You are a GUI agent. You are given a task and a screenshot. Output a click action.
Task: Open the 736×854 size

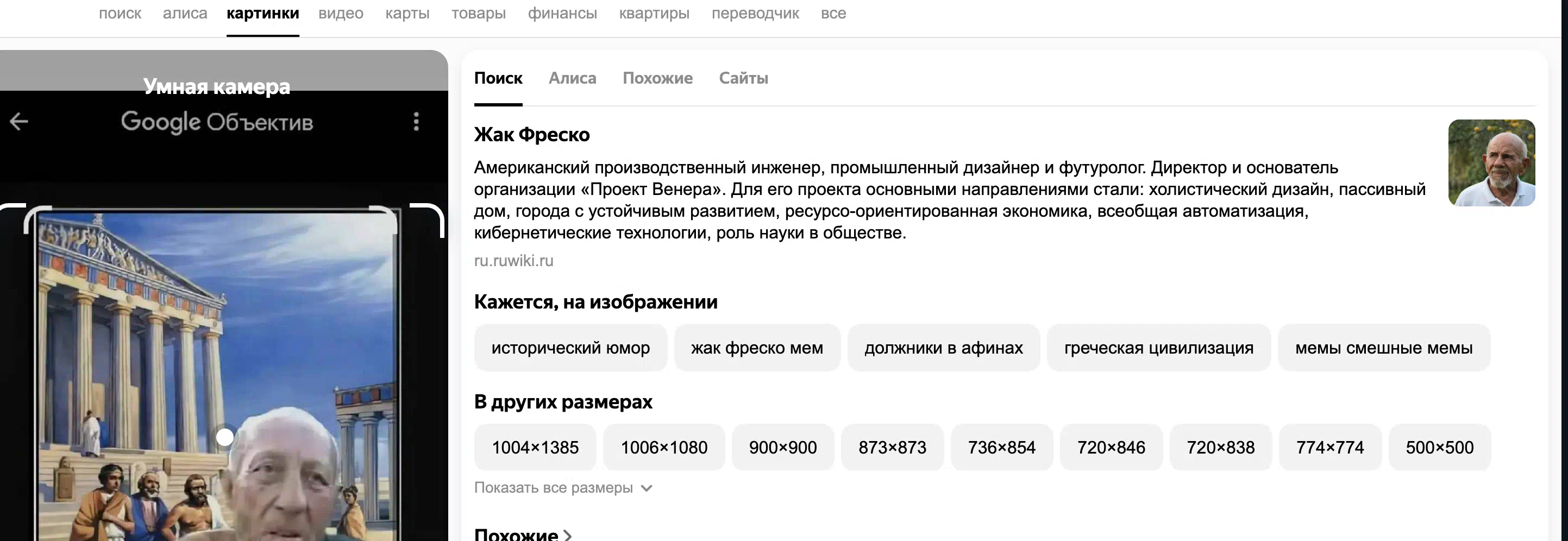pos(1002,447)
